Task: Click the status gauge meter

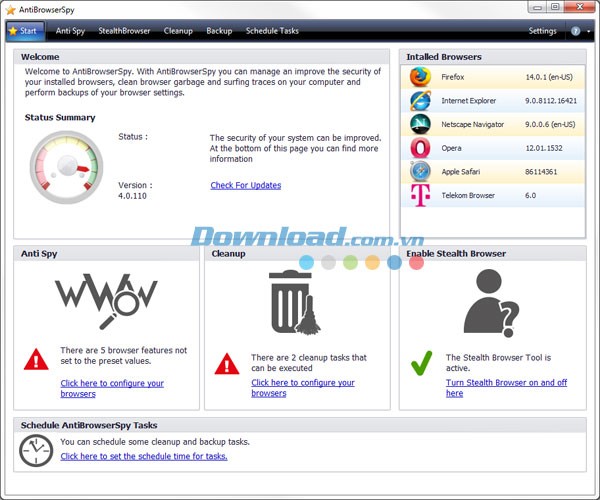Action: (x=67, y=167)
